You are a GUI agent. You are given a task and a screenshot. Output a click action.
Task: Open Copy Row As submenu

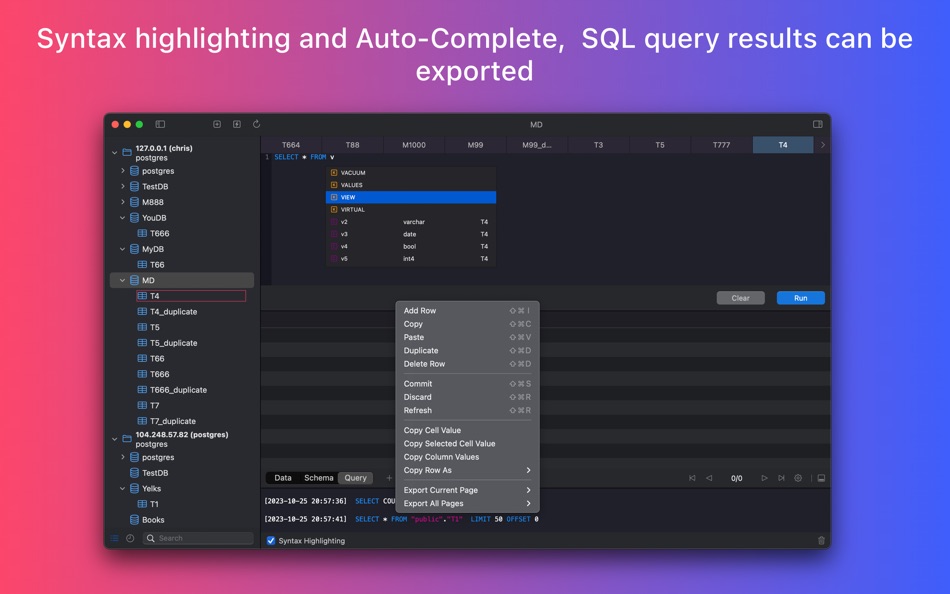467,470
